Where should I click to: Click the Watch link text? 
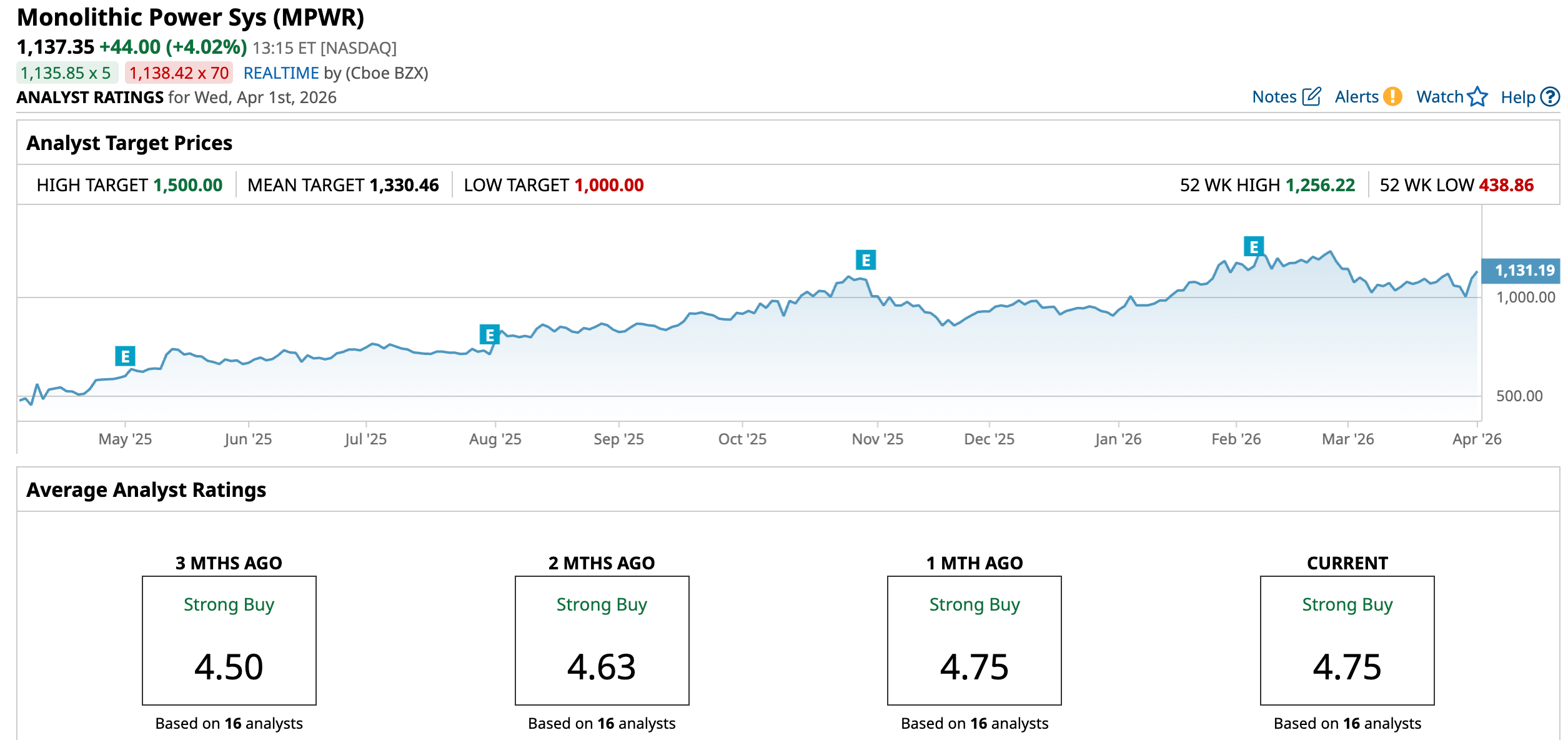[1439, 97]
